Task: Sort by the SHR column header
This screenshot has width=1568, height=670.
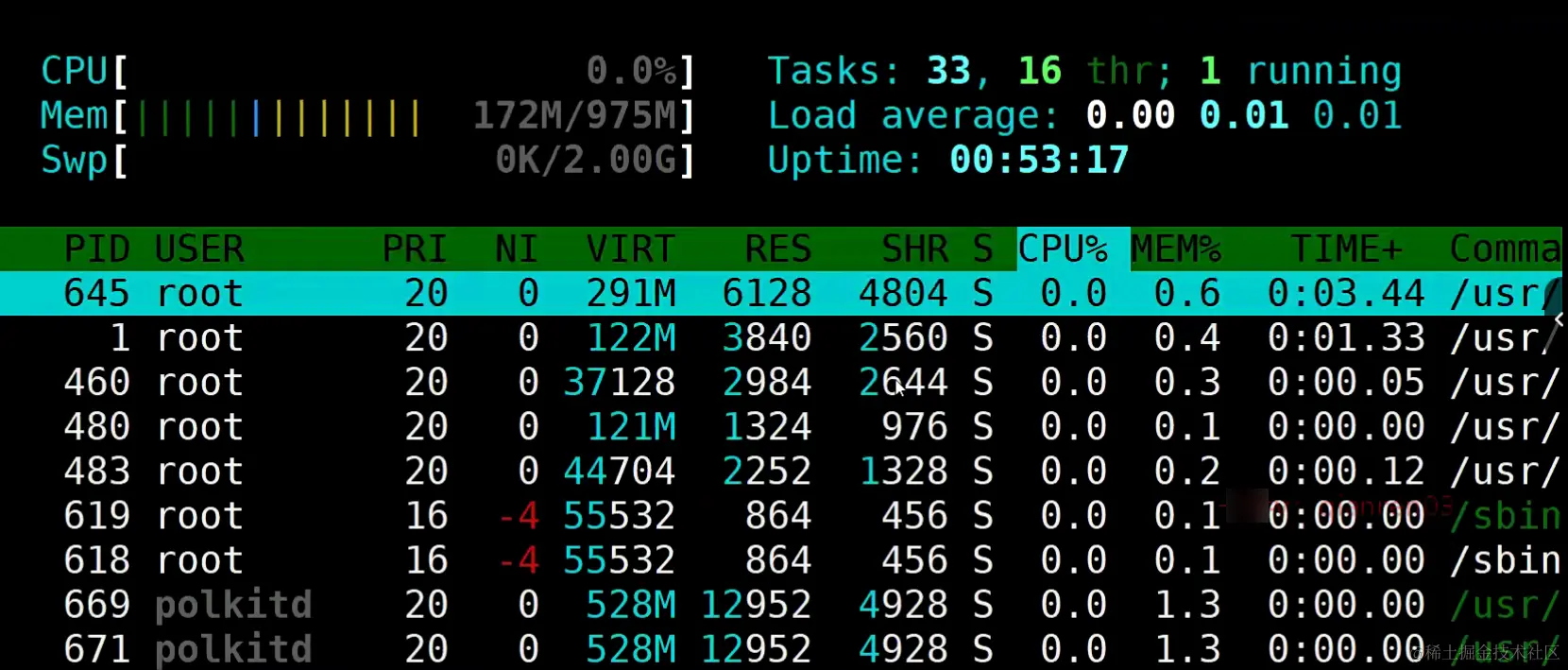Action: click(x=914, y=249)
